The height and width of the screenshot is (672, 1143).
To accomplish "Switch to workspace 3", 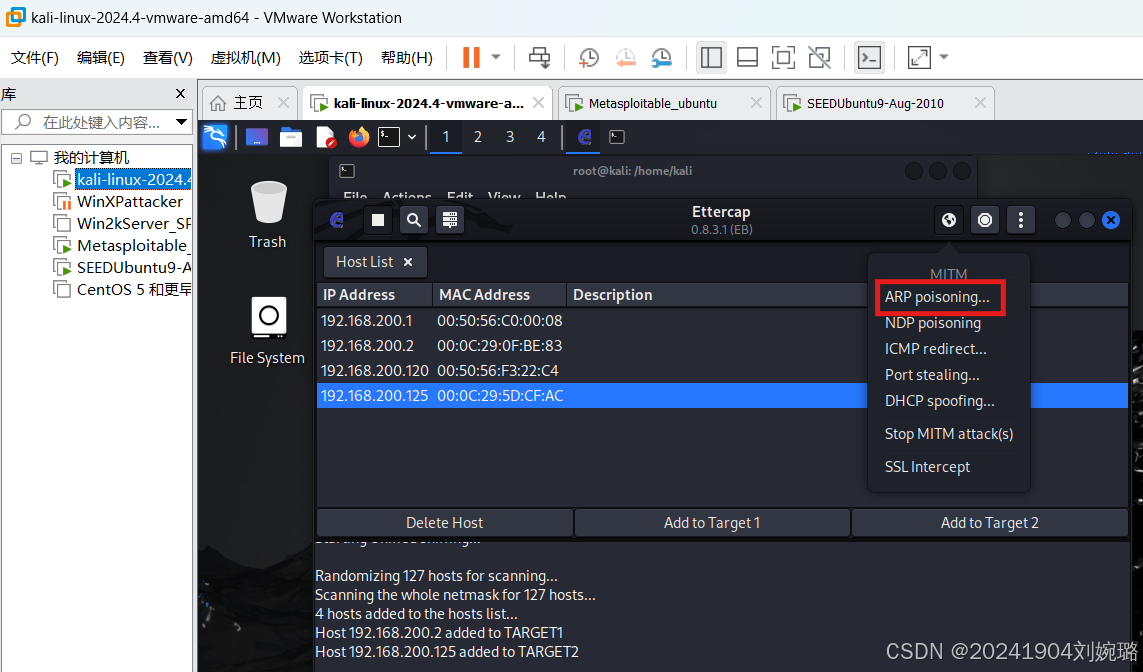I will (x=510, y=137).
